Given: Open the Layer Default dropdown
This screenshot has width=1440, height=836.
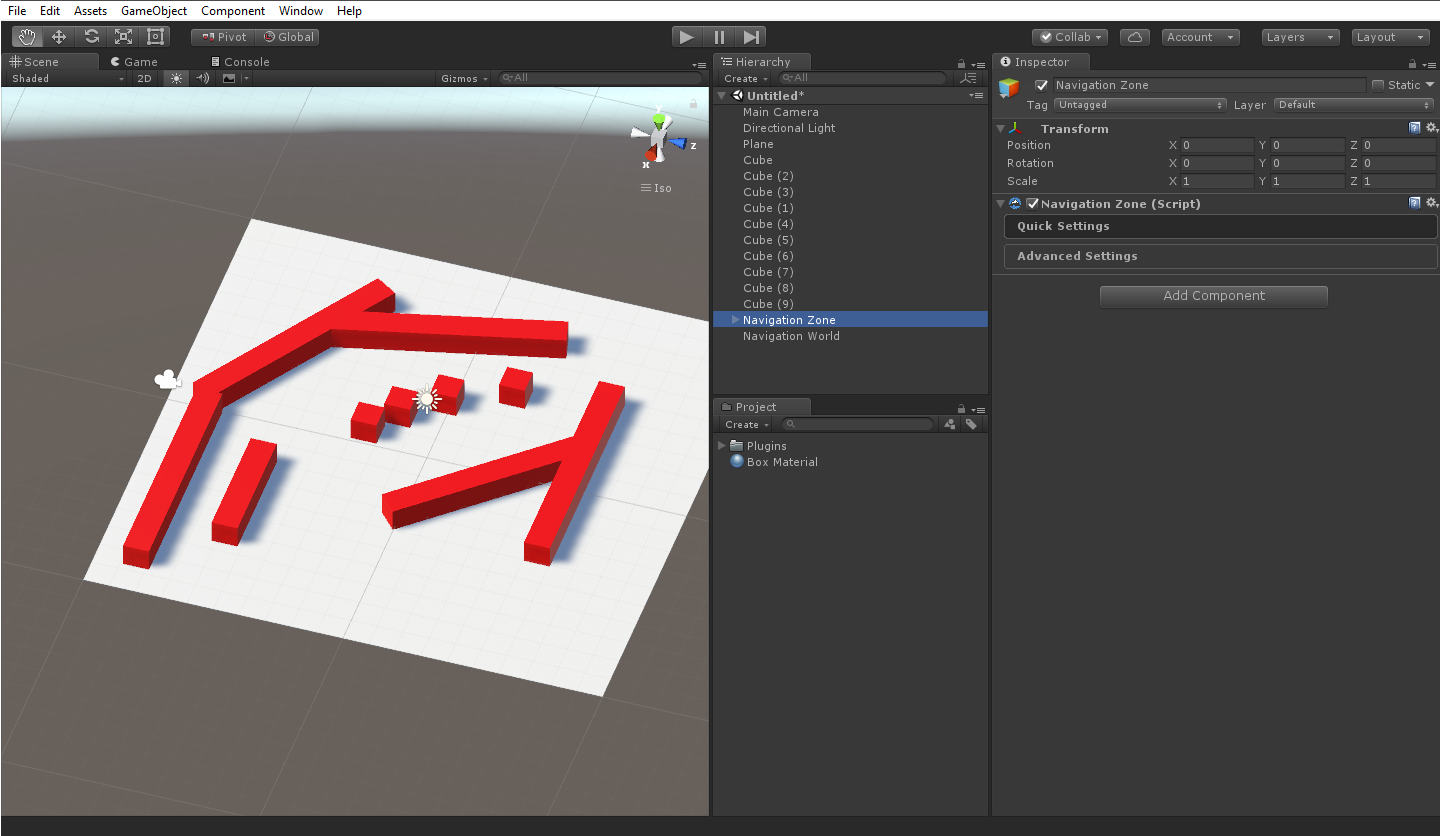Looking at the screenshot, I should 1355,104.
